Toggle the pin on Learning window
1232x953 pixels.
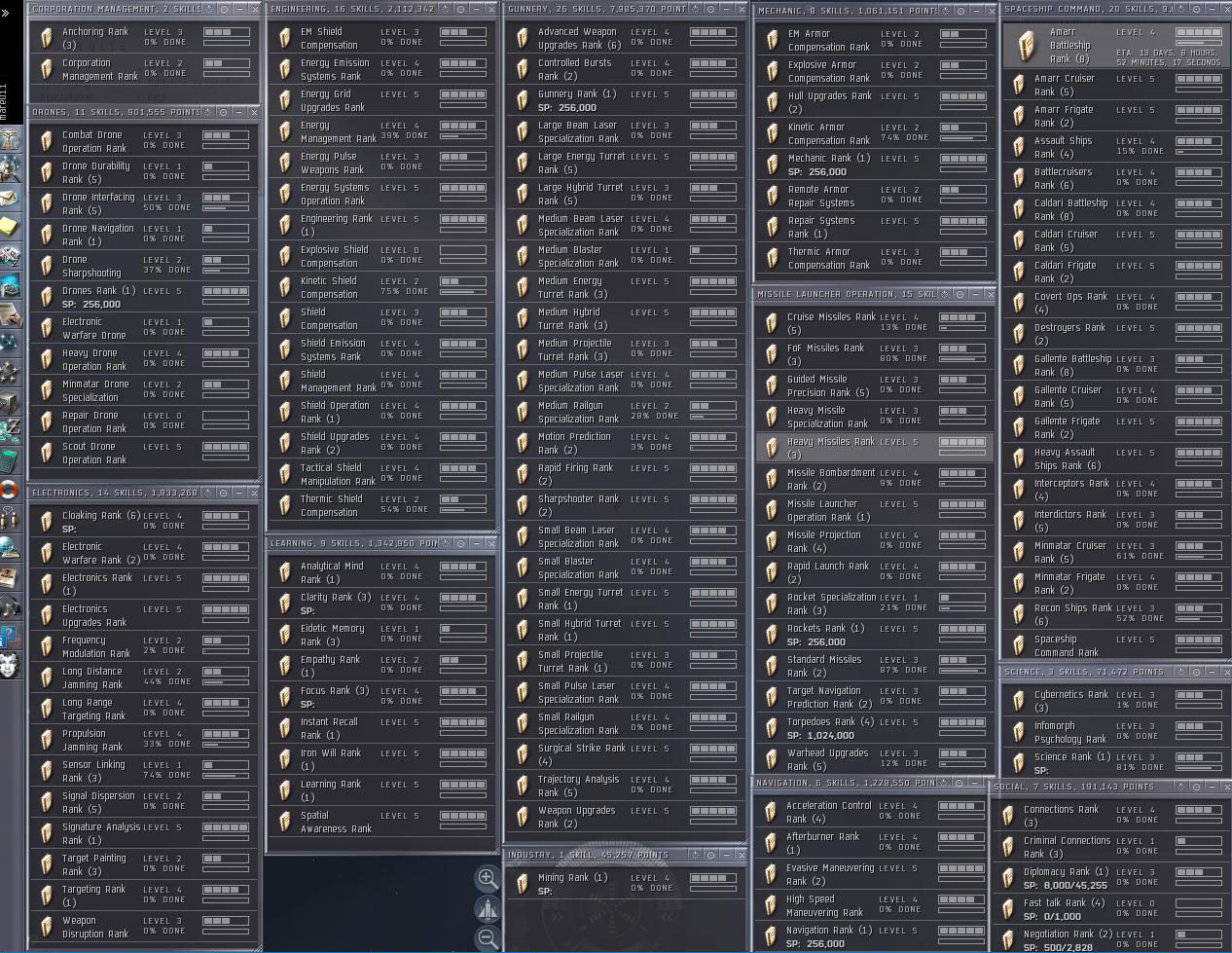point(447,543)
